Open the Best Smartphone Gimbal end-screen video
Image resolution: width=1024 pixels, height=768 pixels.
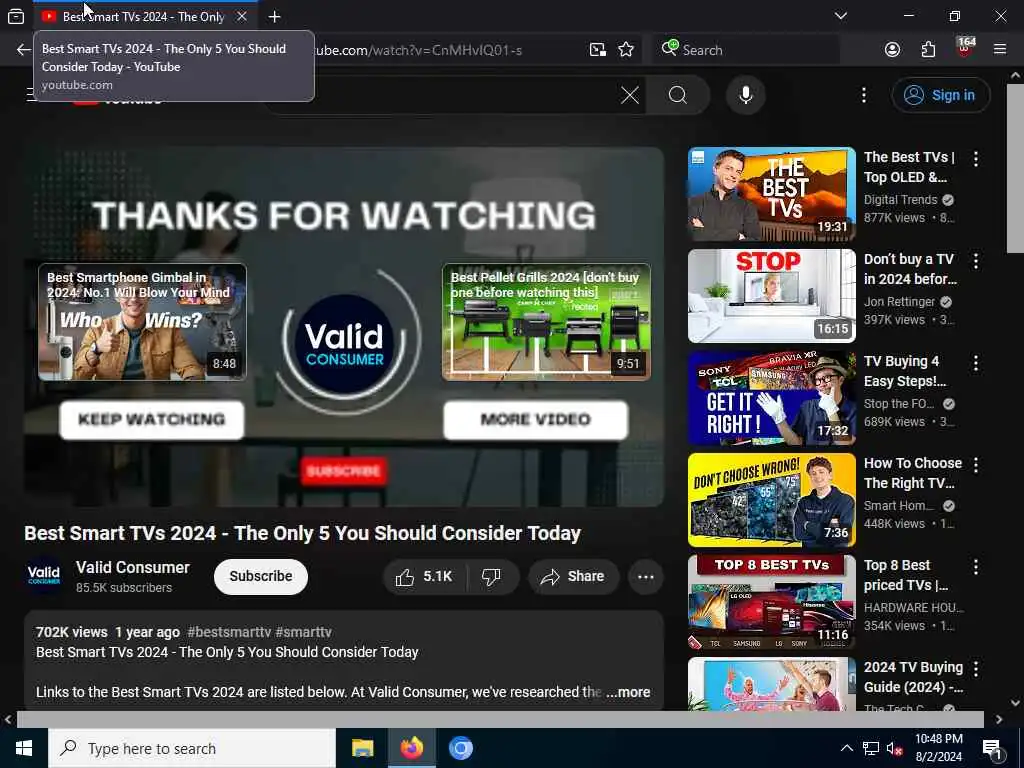pos(142,322)
